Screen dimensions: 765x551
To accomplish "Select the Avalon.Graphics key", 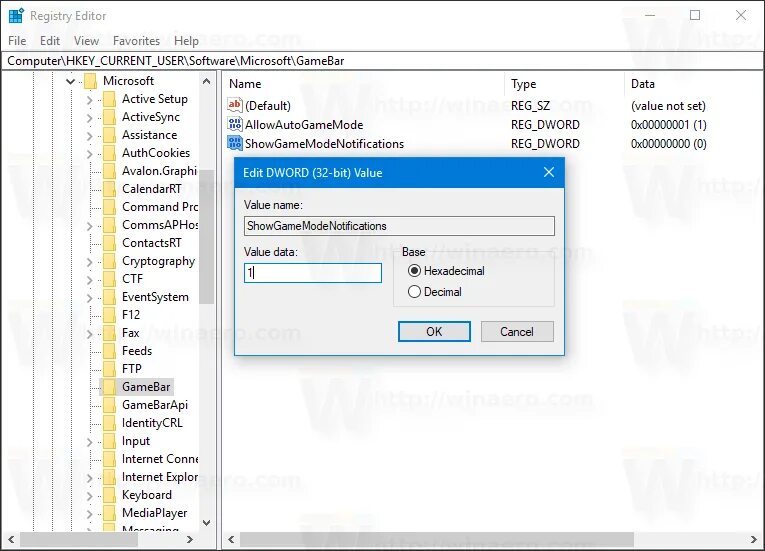I will tap(160, 171).
